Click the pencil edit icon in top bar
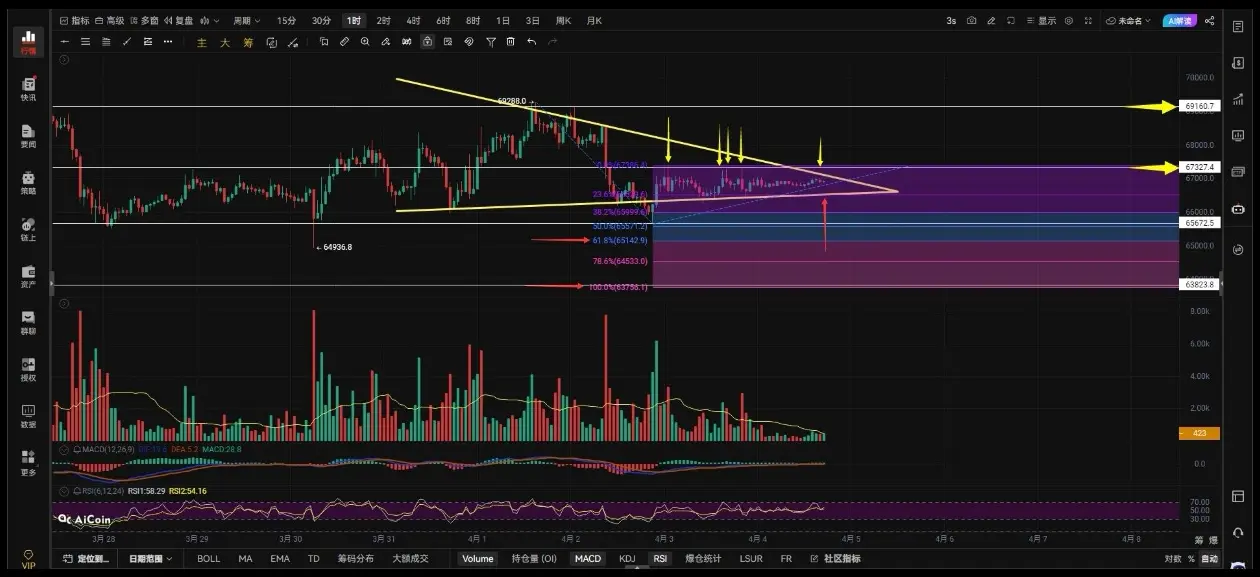The width and height of the screenshot is (1260, 577). (991, 20)
